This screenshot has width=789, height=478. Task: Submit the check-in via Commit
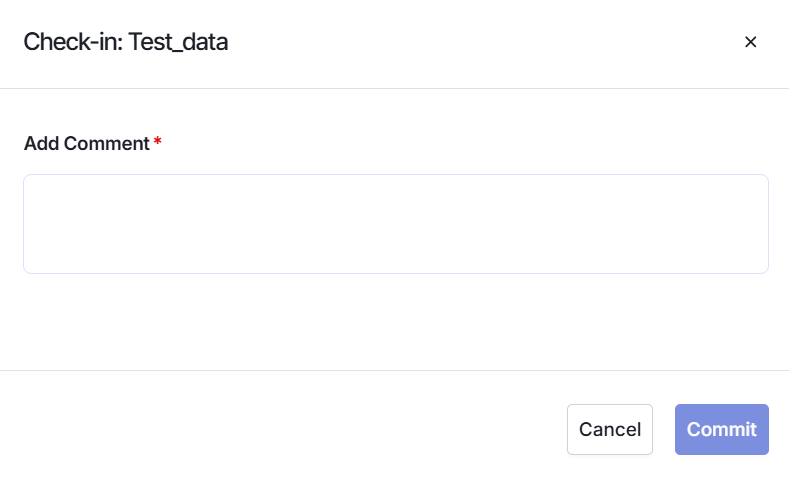click(722, 429)
